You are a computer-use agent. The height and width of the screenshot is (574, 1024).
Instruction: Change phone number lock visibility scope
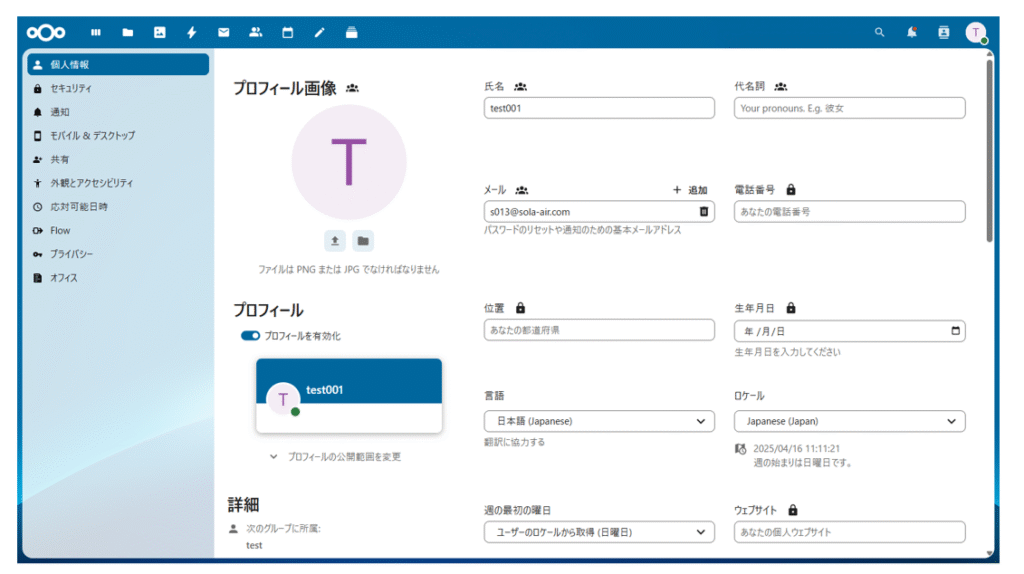click(x=791, y=189)
